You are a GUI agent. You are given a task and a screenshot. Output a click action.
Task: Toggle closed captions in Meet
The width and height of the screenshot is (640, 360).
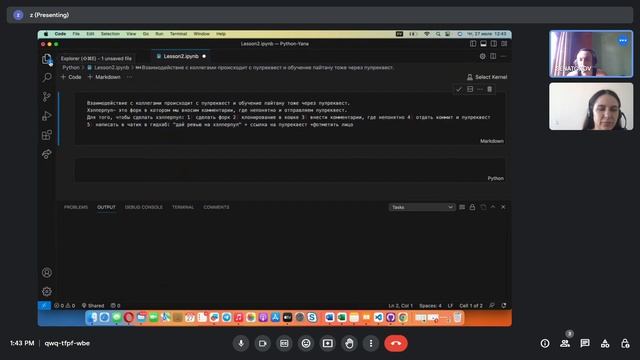tap(284, 344)
